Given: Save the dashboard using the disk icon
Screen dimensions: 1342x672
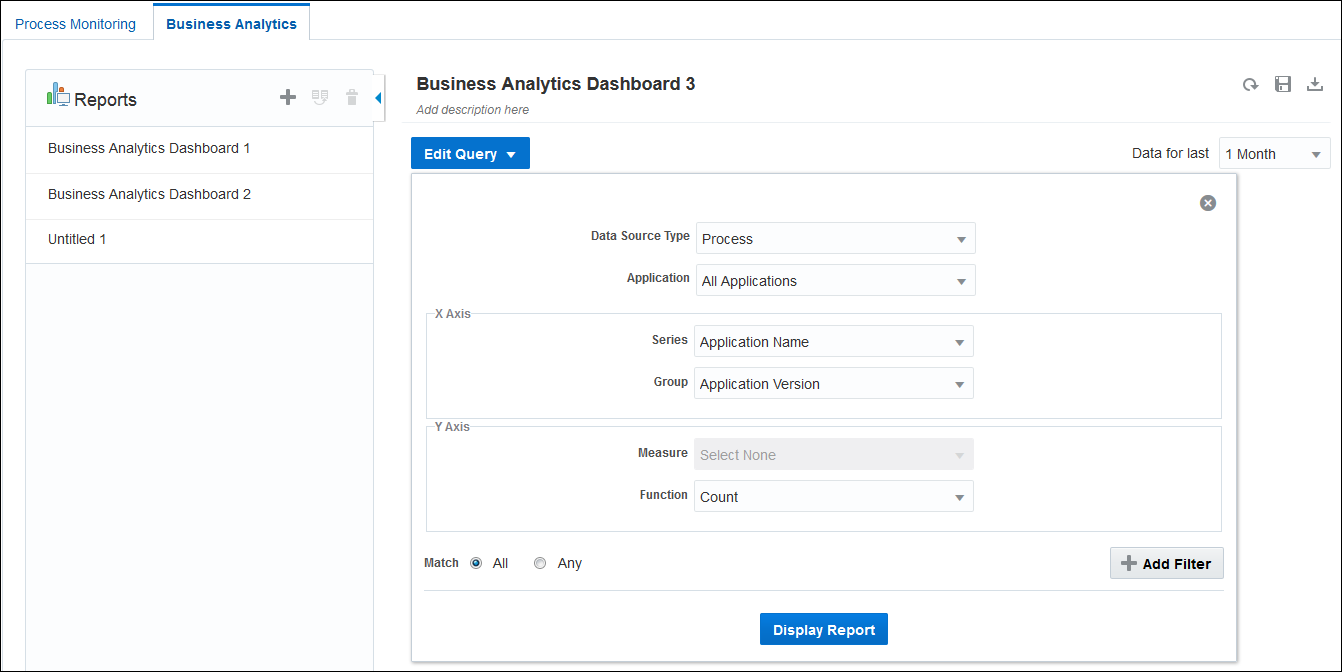Looking at the screenshot, I should pyautogui.click(x=1283, y=84).
